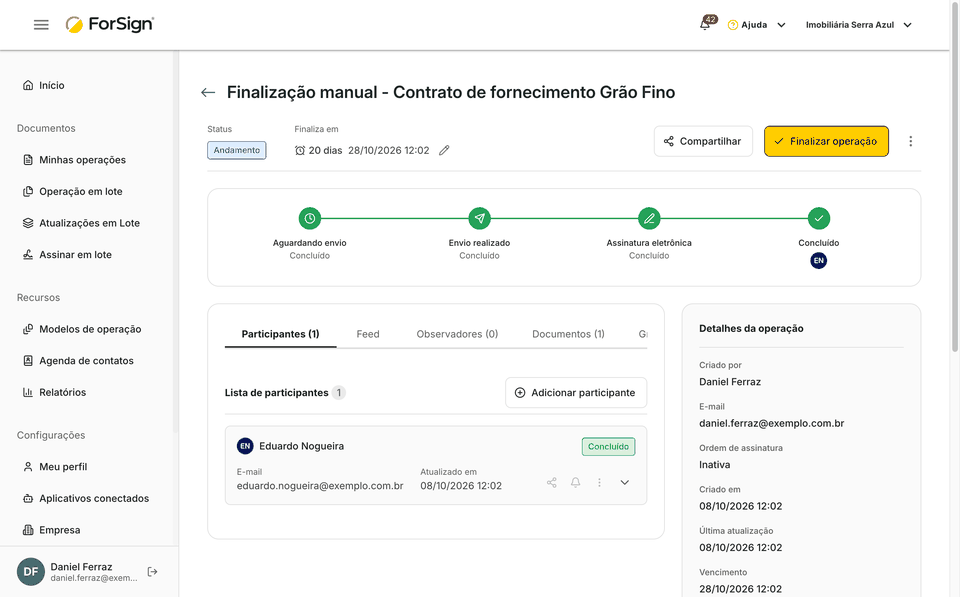This screenshot has width=960, height=597.
Task: Expand Eduardo Nogueira participant details
Action: (x=624, y=482)
